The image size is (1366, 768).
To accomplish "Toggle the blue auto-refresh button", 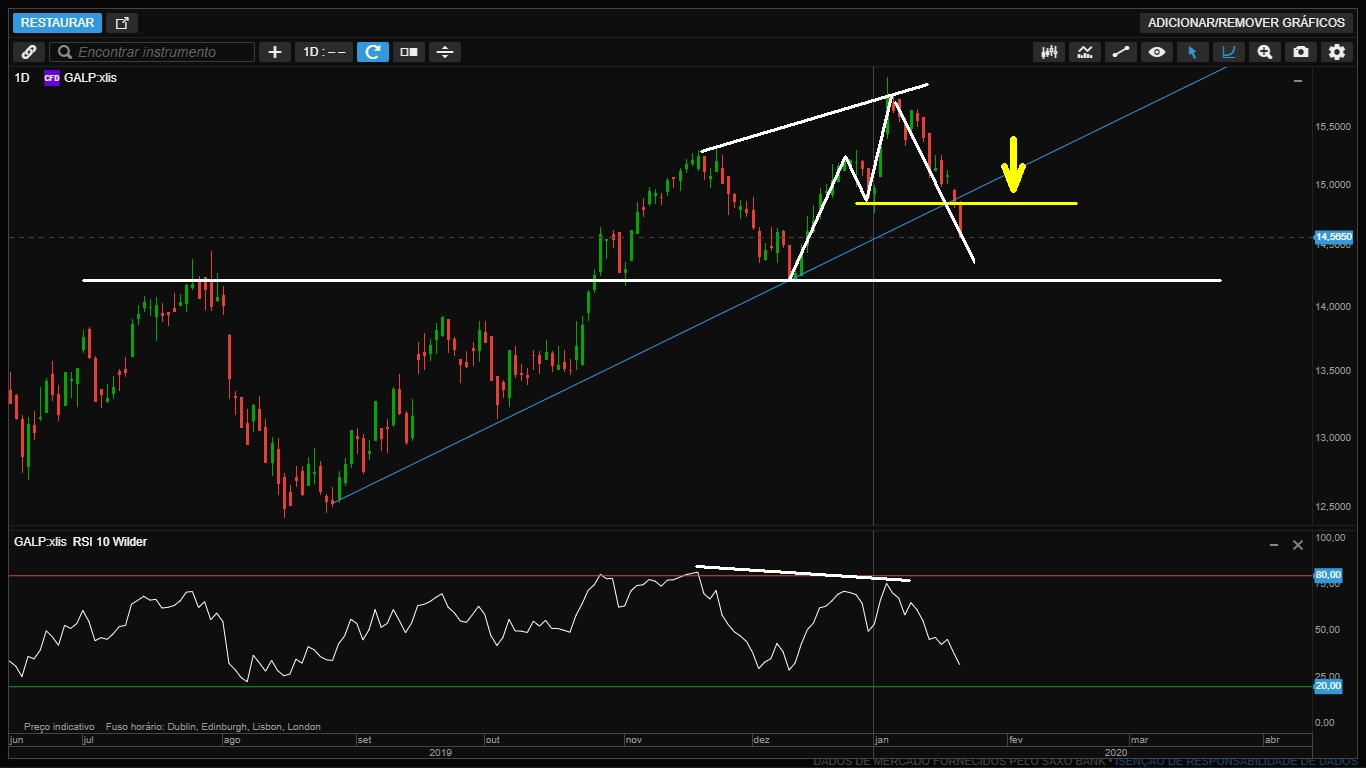I will 373,52.
